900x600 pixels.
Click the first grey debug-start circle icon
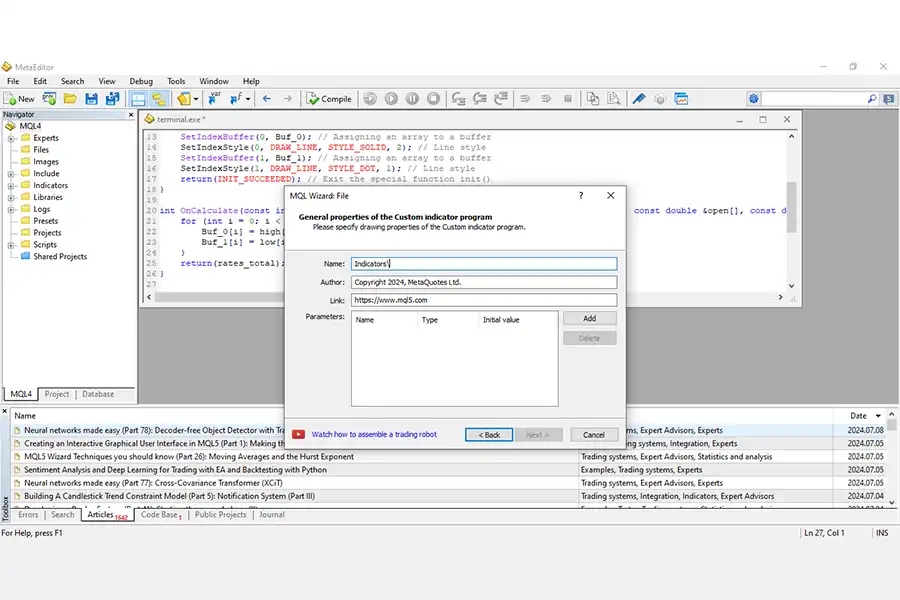pos(370,99)
